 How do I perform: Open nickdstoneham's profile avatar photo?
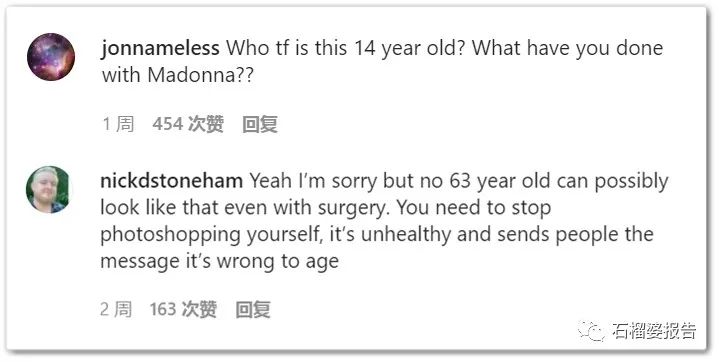(x=48, y=189)
